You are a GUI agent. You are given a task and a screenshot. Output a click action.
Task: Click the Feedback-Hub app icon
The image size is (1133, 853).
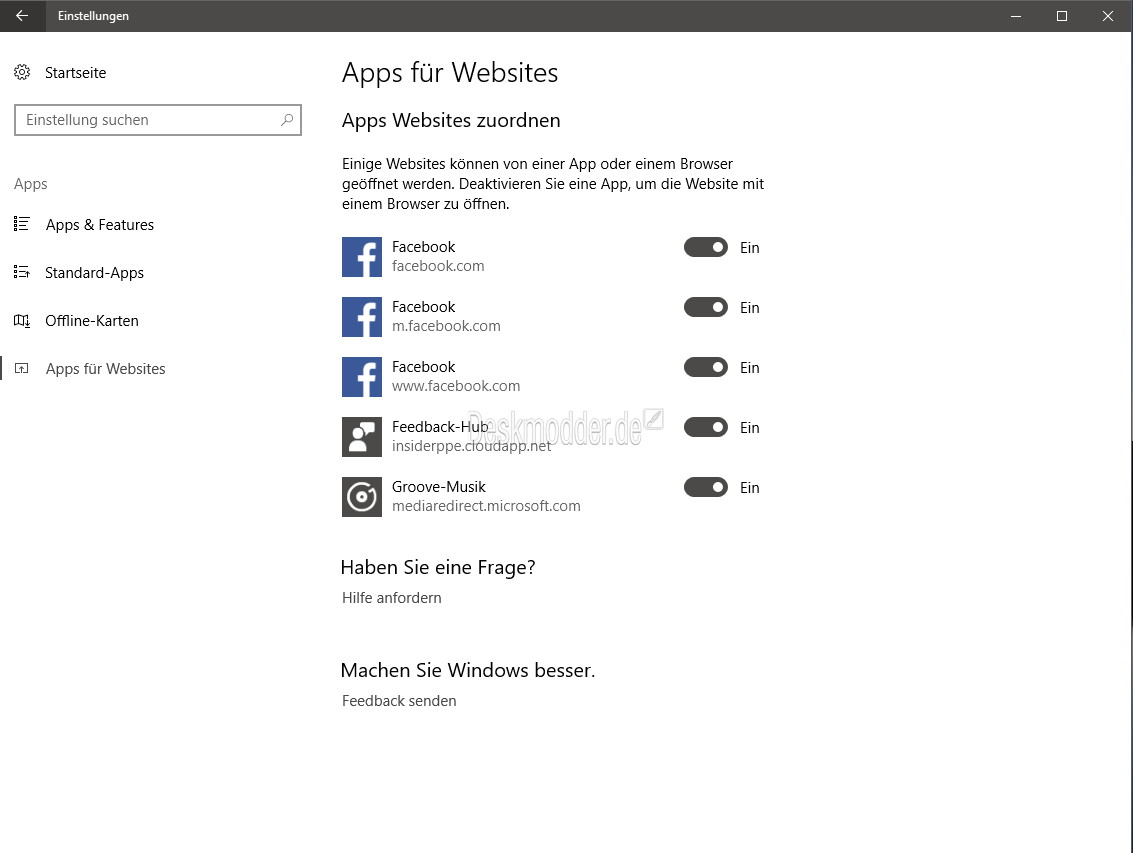361,437
